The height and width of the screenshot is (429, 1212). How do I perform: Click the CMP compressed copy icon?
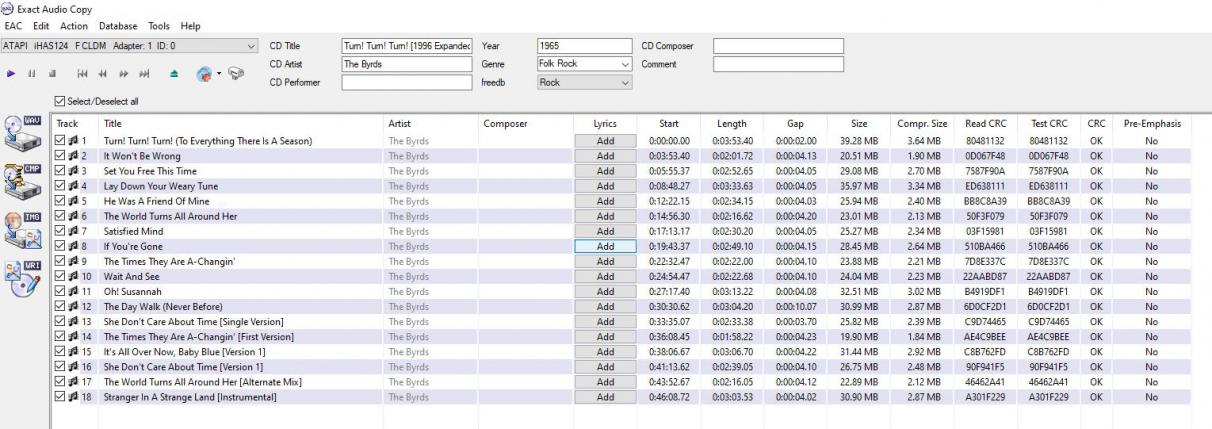click(24, 180)
